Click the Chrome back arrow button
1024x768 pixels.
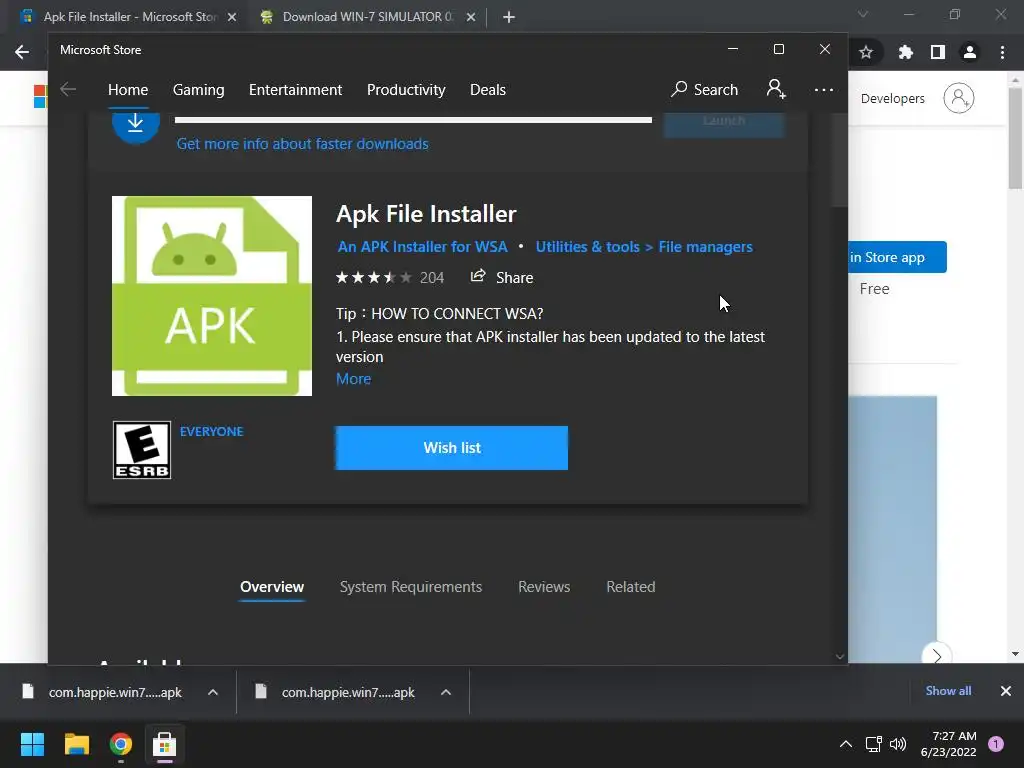point(22,52)
